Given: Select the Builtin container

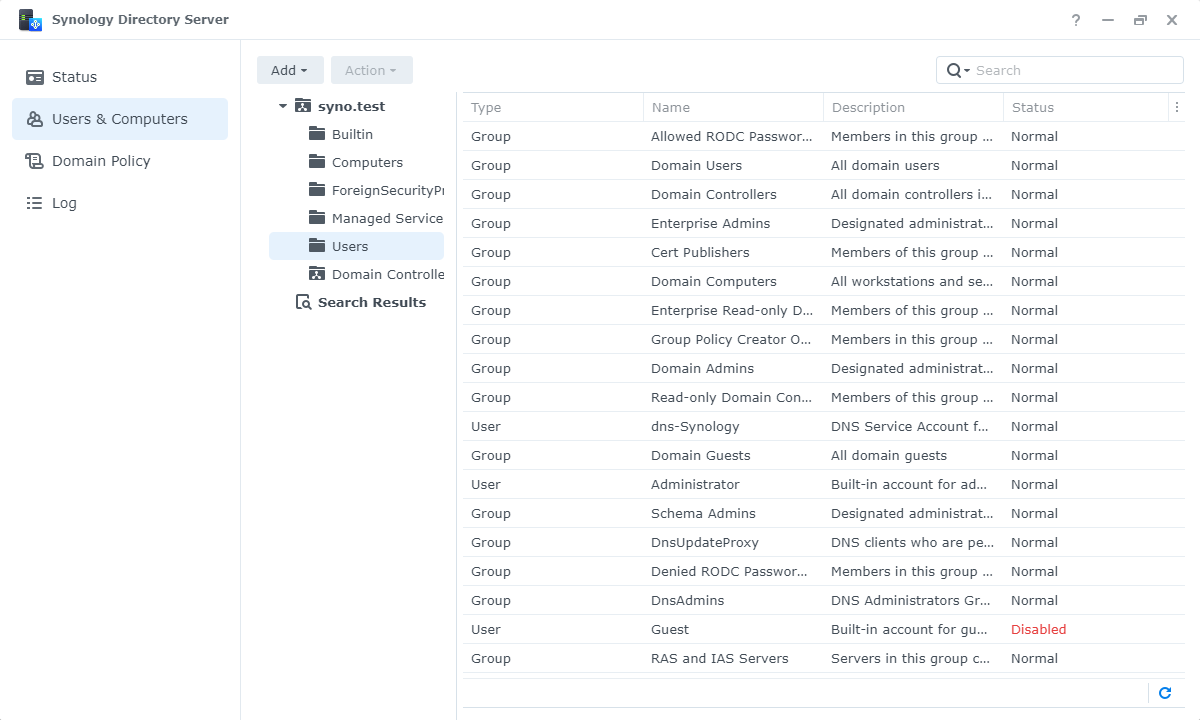Looking at the screenshot, I should [350, 133].
